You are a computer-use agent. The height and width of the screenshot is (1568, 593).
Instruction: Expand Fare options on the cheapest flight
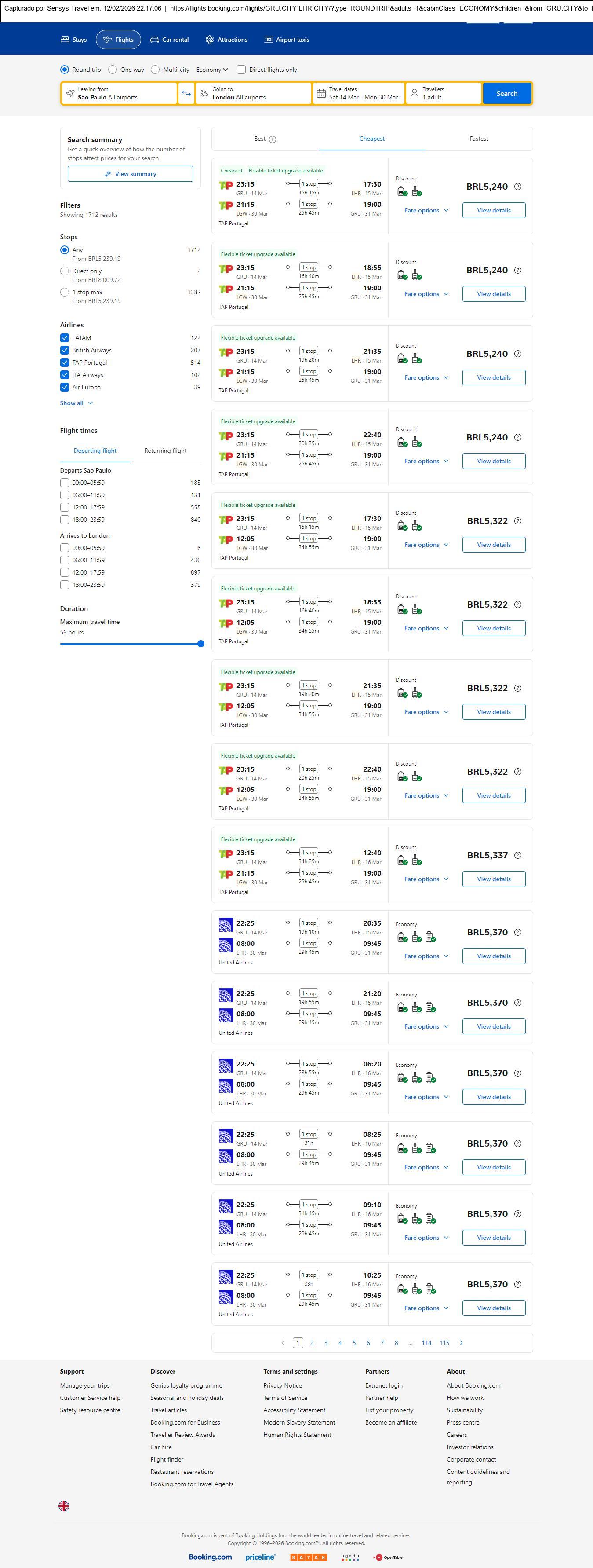click(x=426, y=211)
